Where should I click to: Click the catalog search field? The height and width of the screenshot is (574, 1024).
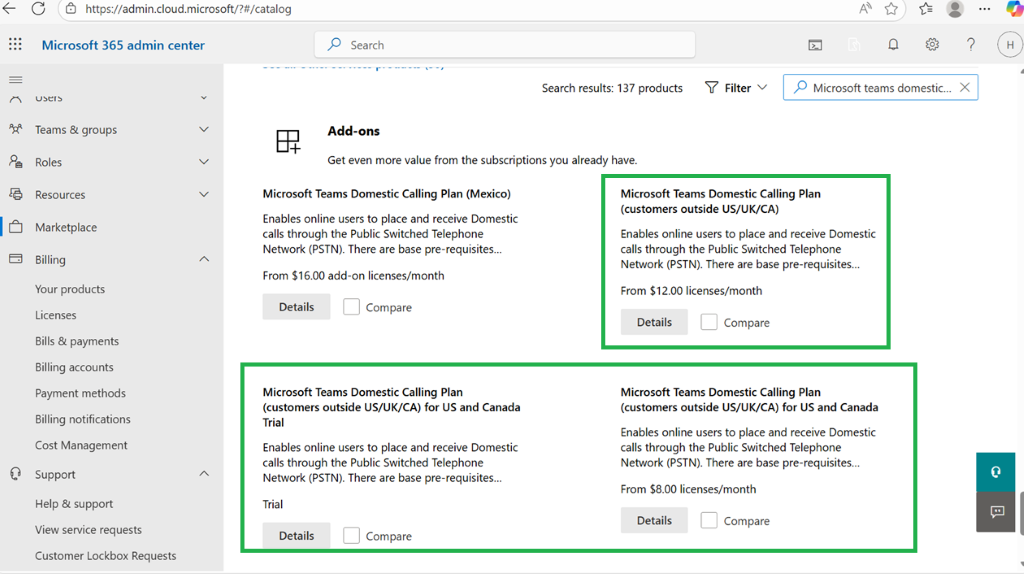tap(880, 88)
